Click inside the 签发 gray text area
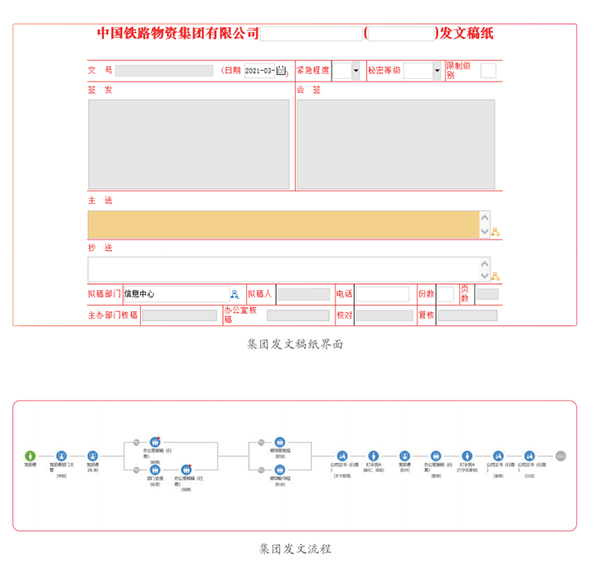 click(x=189, y=144)
